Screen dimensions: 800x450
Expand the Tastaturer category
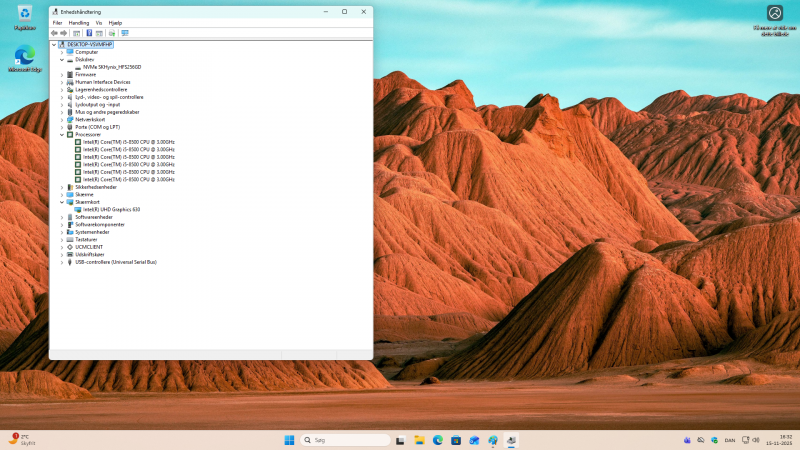pyautogui.click(x=61, y=239)
